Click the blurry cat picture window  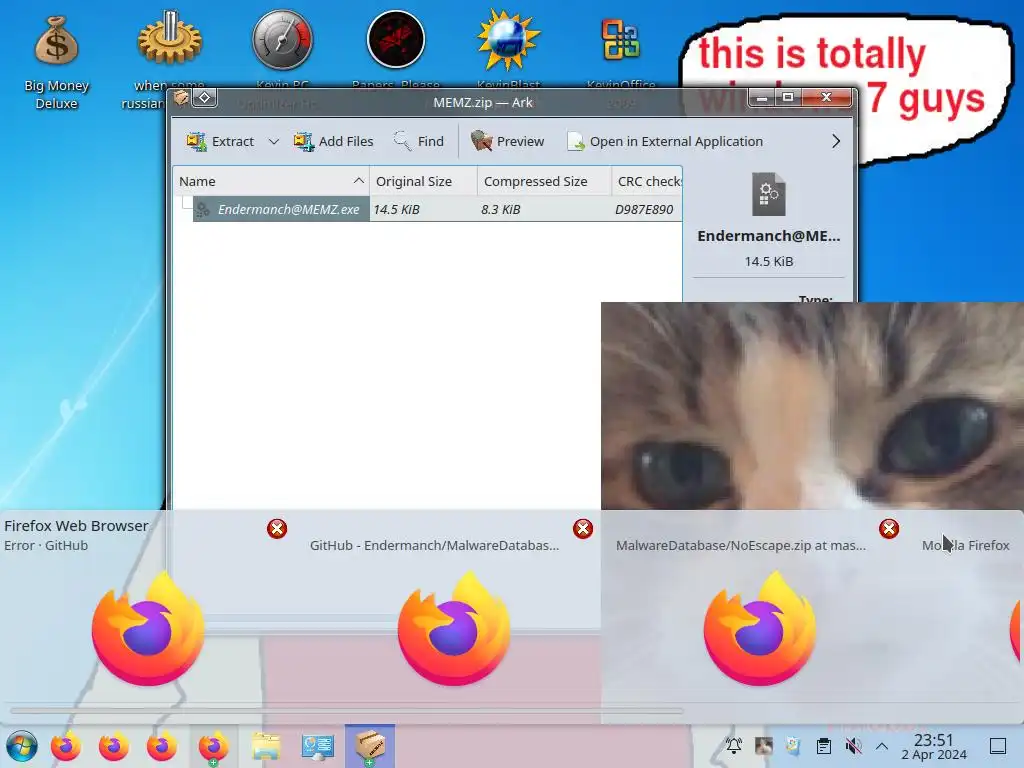click(x=812, y=406)
